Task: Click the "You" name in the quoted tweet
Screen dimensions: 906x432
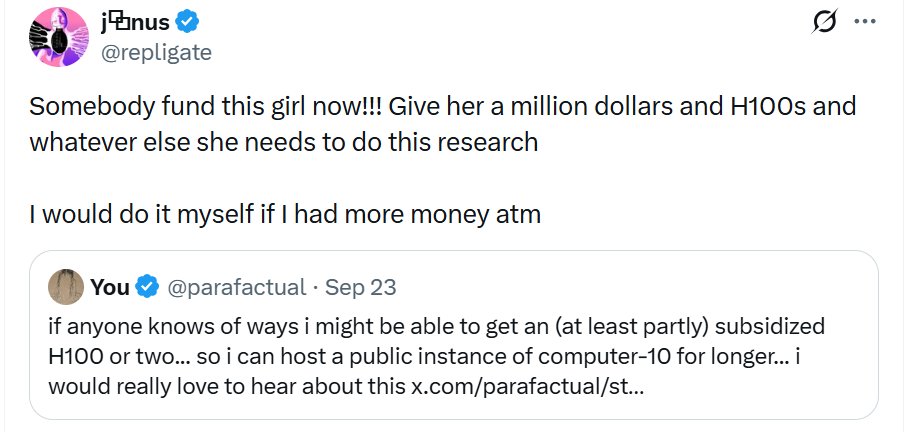Action: [110, 287]
